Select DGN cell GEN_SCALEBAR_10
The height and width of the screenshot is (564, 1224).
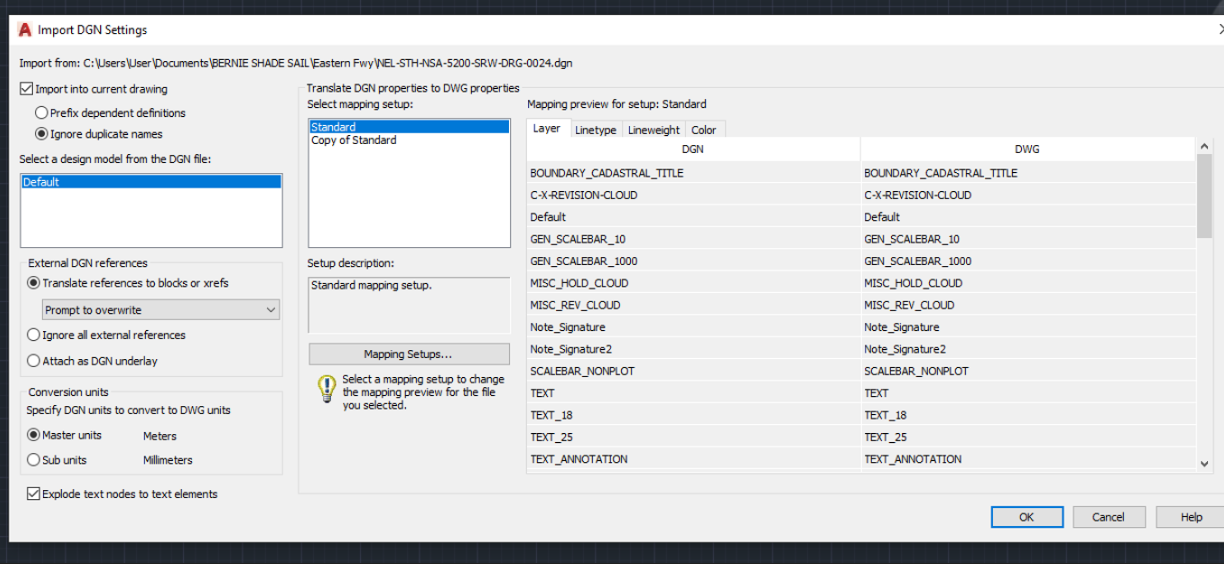[693, 239]
